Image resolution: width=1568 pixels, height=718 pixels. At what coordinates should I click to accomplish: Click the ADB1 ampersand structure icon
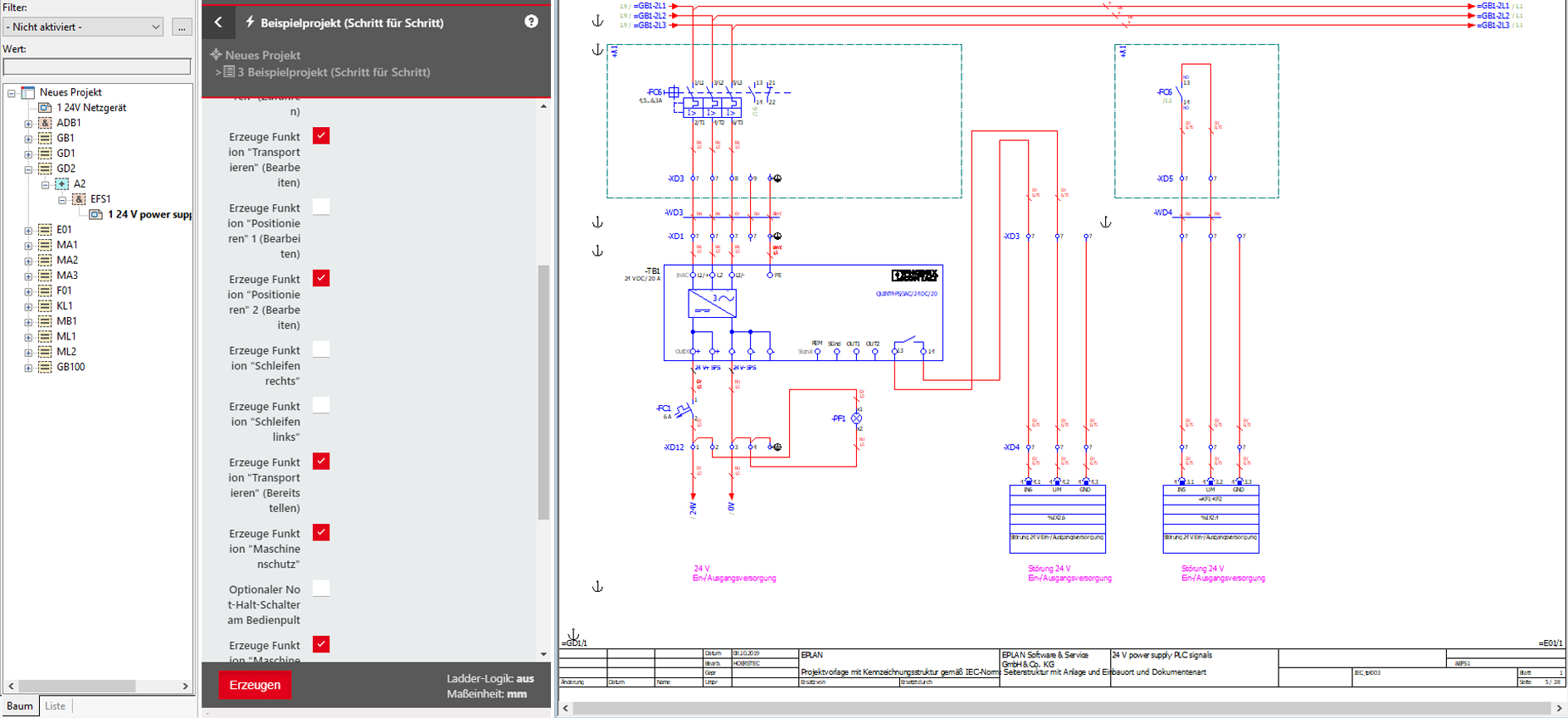pyautogui.click(x=46, y=123)
